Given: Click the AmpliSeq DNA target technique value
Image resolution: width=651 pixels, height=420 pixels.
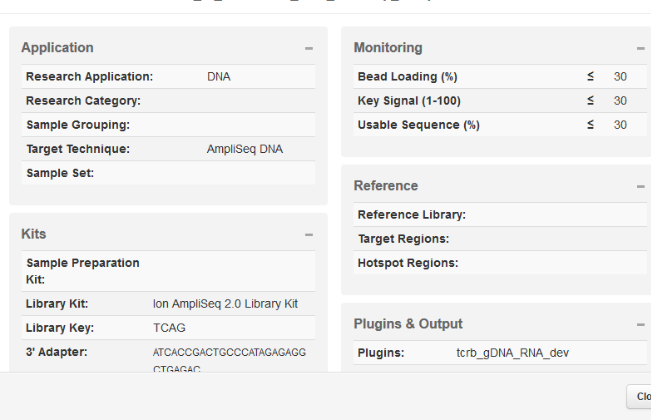Looking at the screenshot, I should (x=245, y=149).
